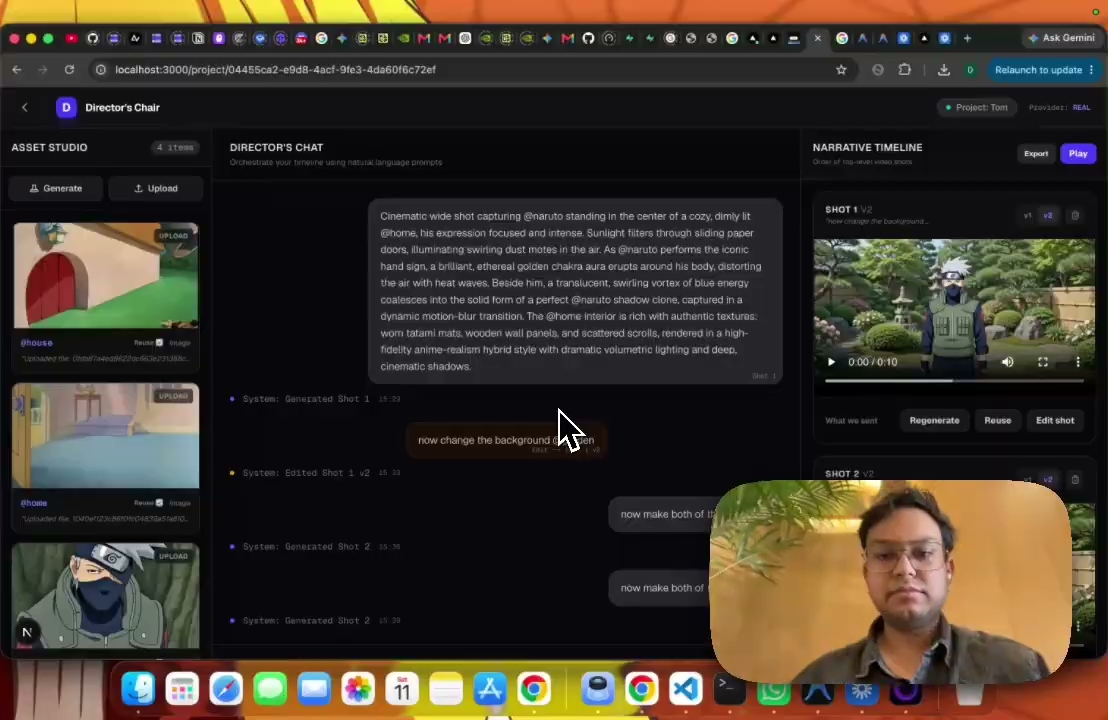Click Relaunch to update Chrome
This screenshot has width=1108, height=720.
1038,69
